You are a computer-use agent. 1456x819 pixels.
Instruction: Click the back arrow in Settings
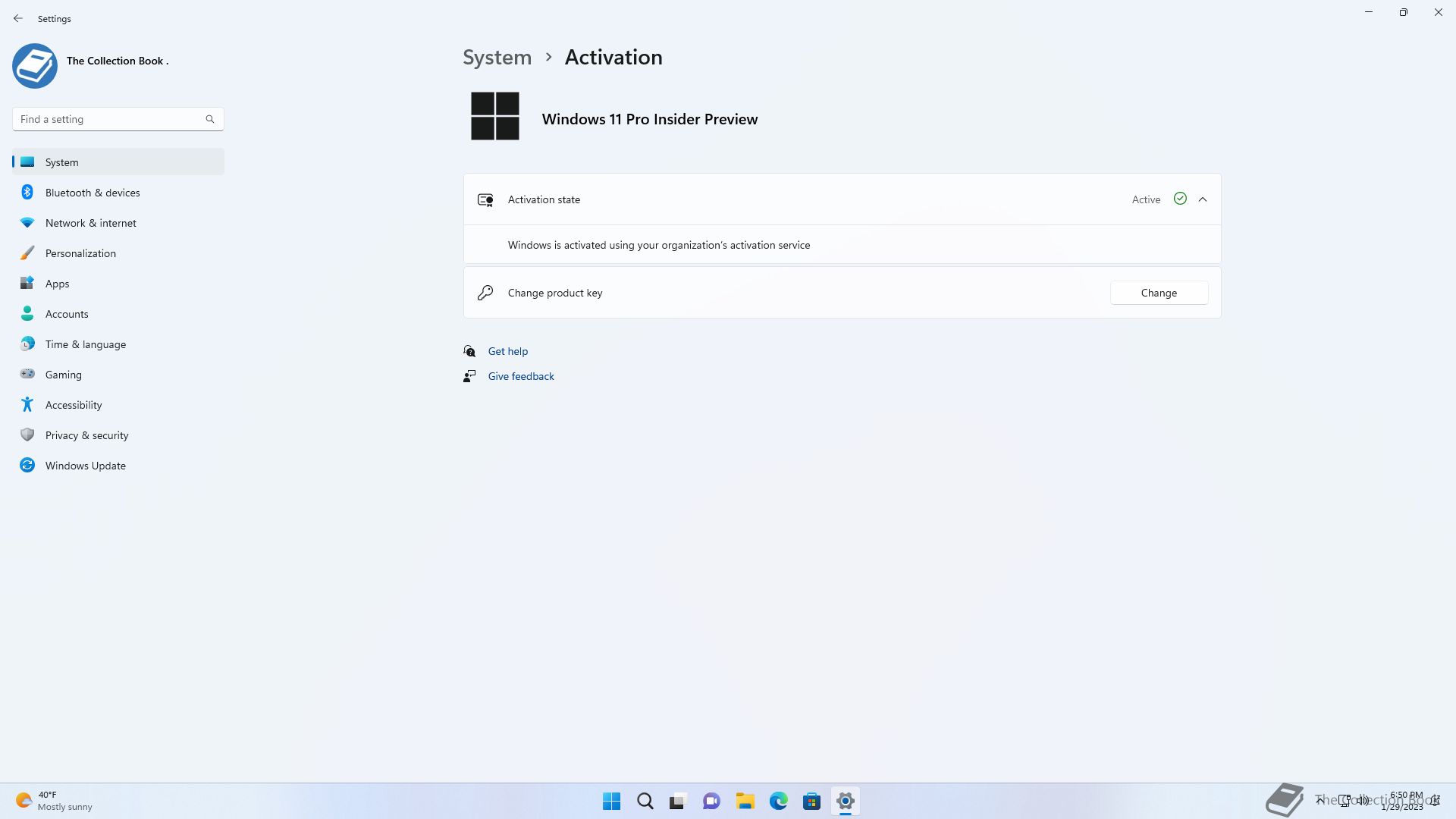click(x=18, y=18)
